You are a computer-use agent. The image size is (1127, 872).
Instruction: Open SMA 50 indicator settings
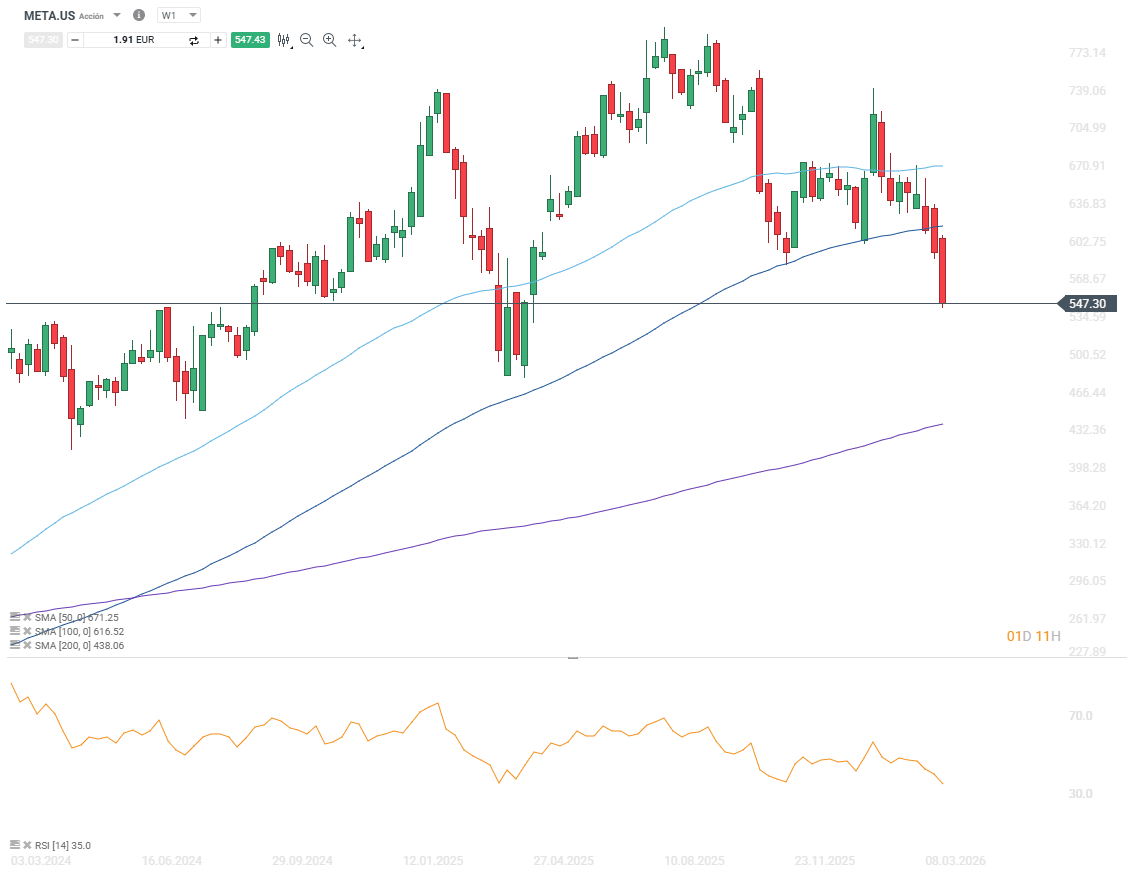click(15, 618)
